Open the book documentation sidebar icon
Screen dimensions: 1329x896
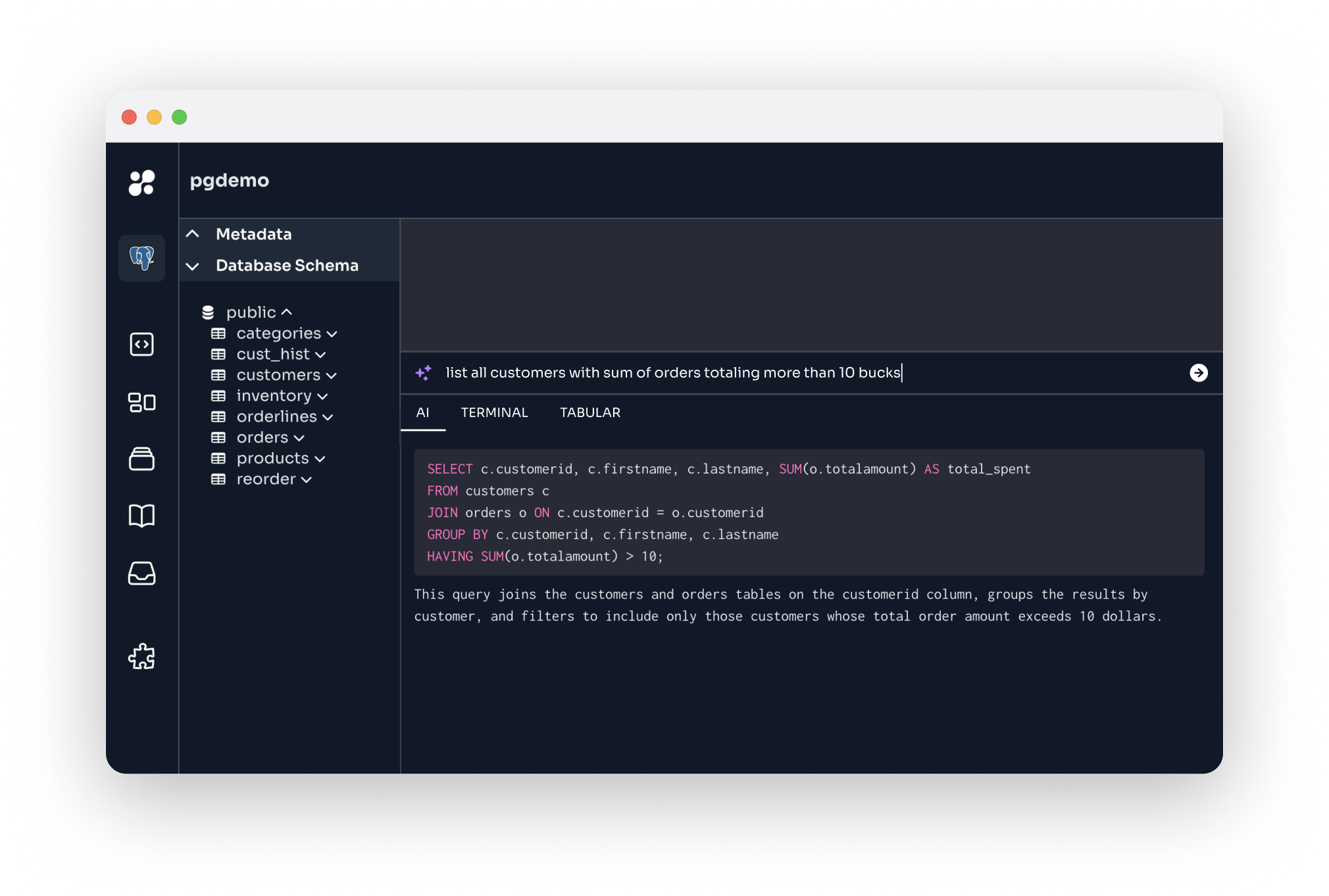(x=141, y=516)
